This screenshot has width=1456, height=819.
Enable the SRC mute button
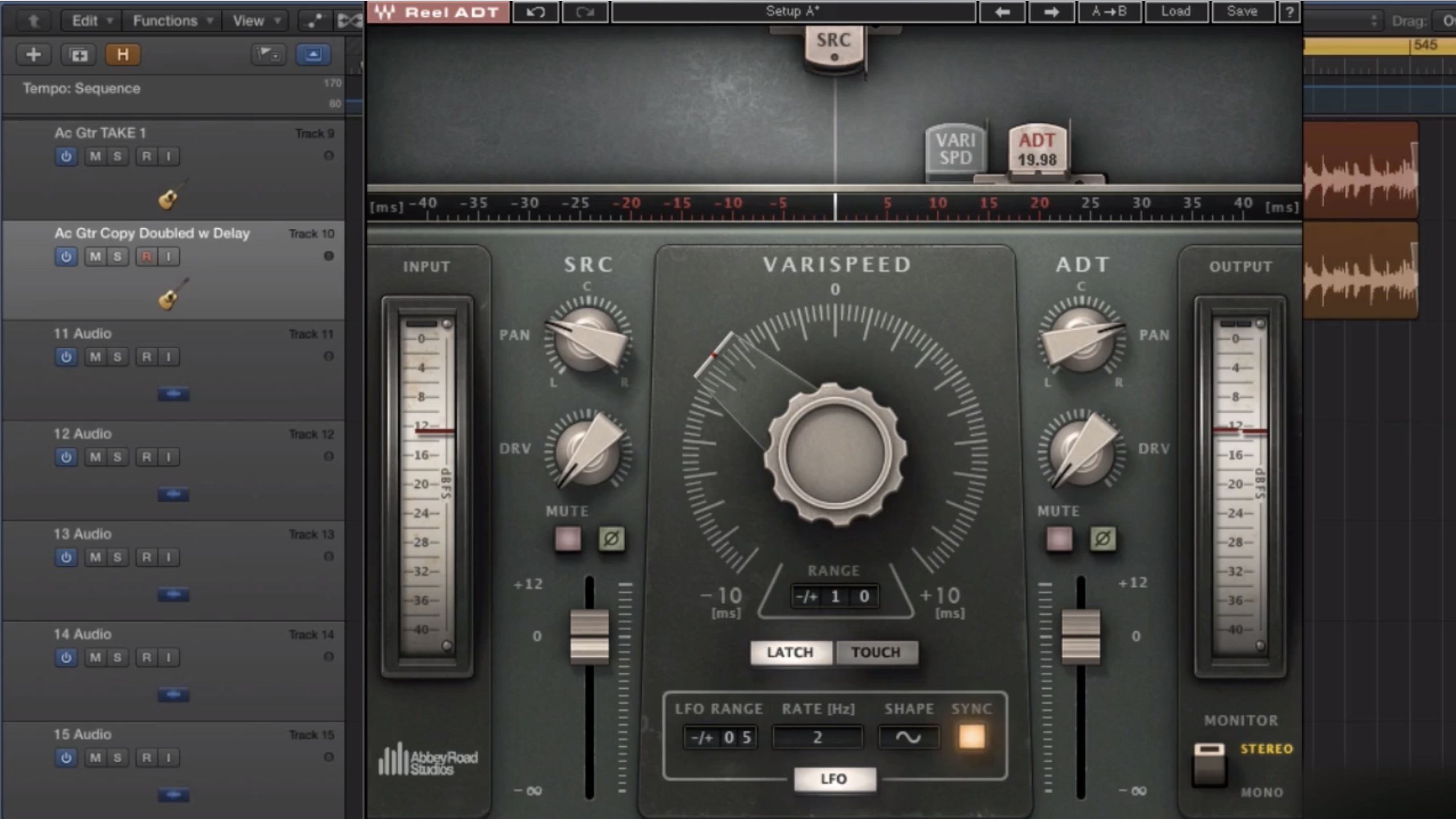coord(568,538)
